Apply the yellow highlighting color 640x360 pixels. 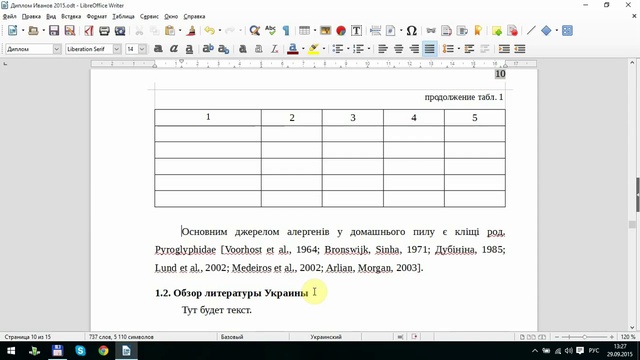(x=313, y=49)
